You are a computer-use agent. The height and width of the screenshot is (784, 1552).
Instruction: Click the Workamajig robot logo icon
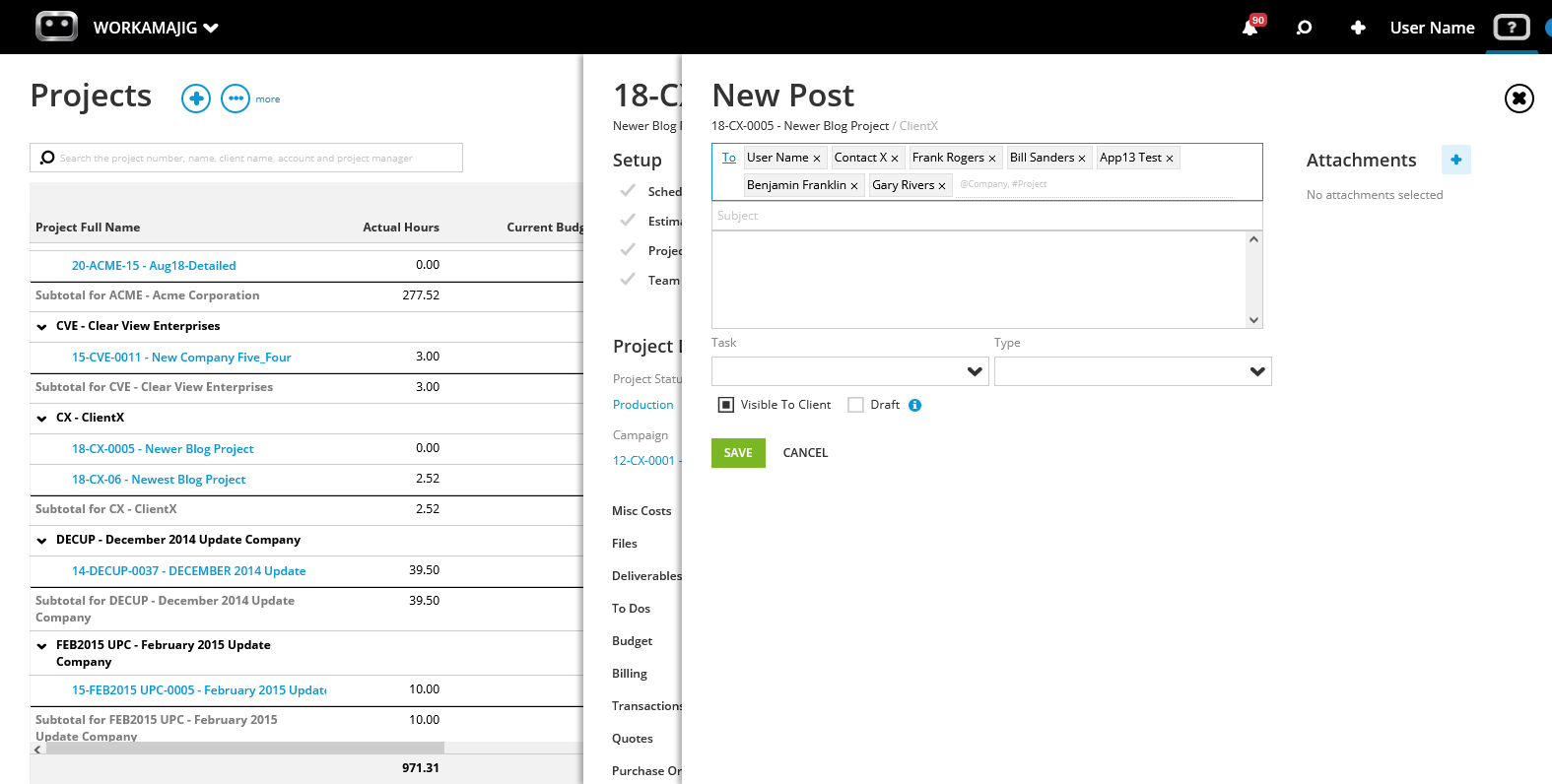[x=56, y=27]
